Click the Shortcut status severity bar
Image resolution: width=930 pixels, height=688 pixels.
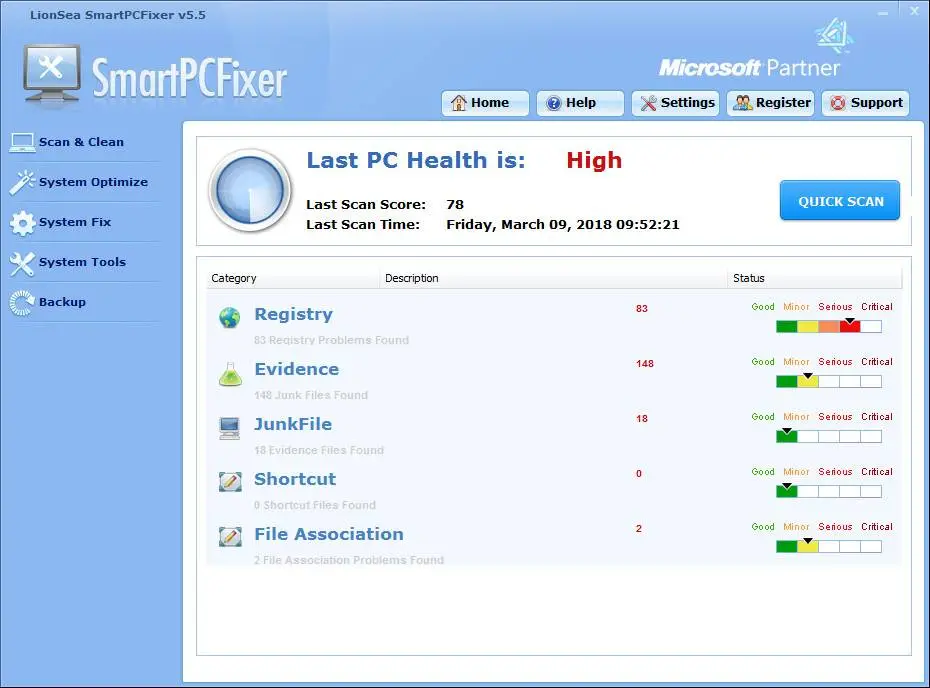point(829,491)
